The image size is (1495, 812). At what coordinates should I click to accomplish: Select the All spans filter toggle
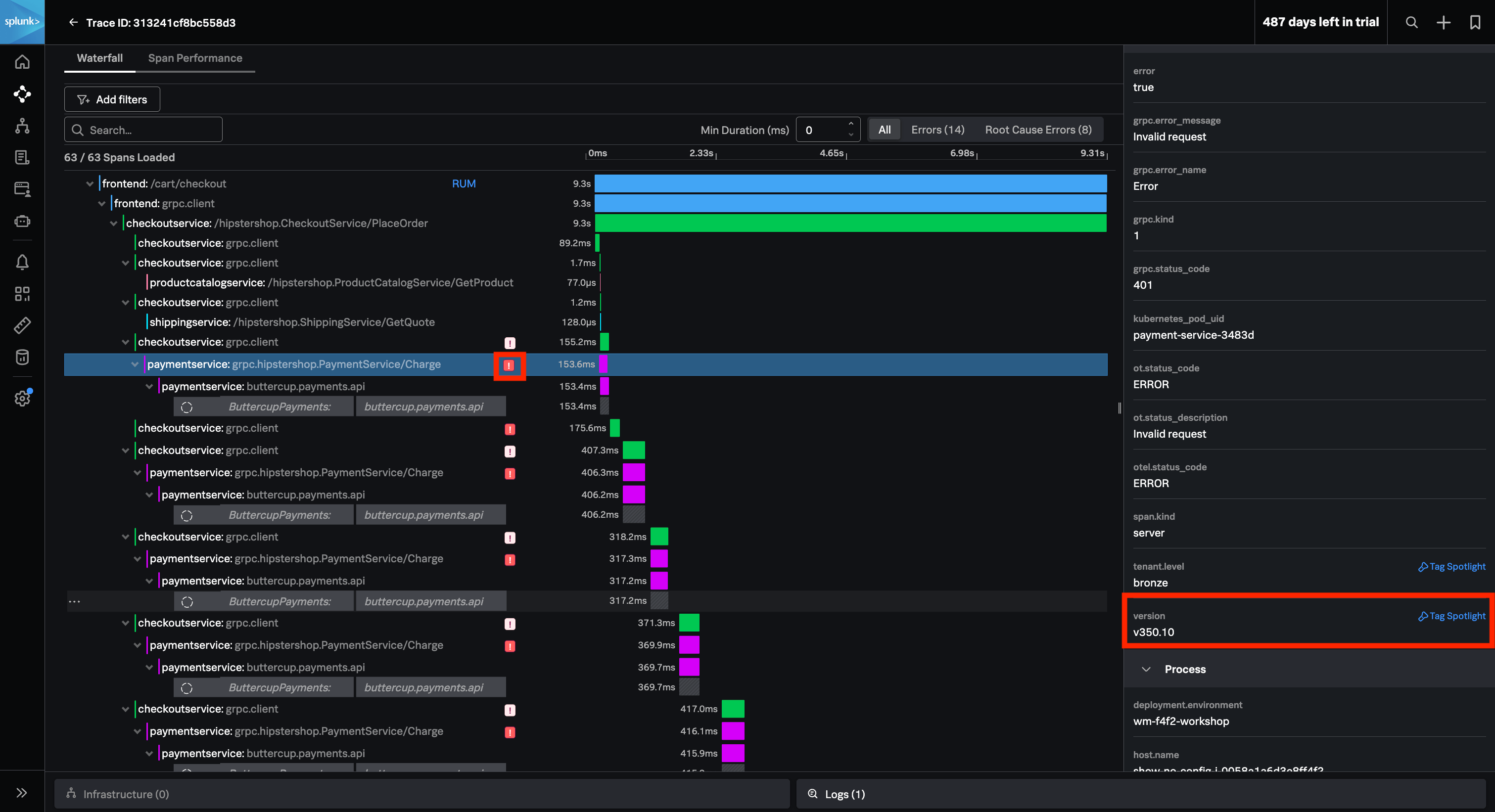[x=884, y=130]
